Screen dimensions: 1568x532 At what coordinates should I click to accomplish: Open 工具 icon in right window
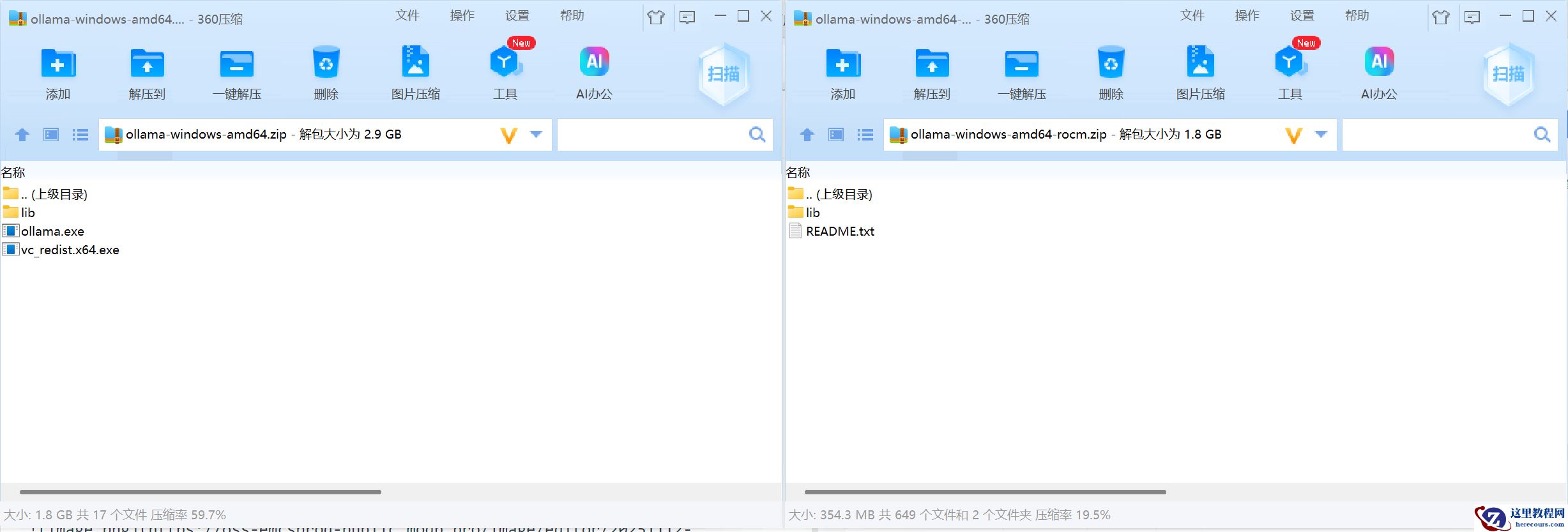pos(1290,62)
